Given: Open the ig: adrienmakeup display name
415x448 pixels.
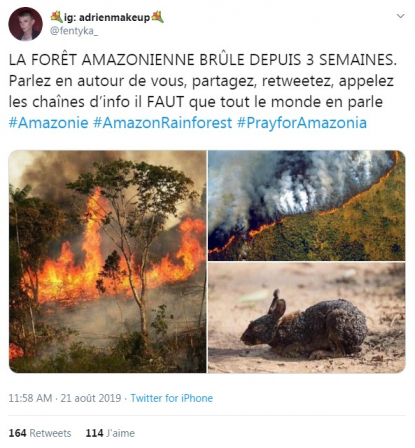Looking at the screenshot, I should pos(107,17).
